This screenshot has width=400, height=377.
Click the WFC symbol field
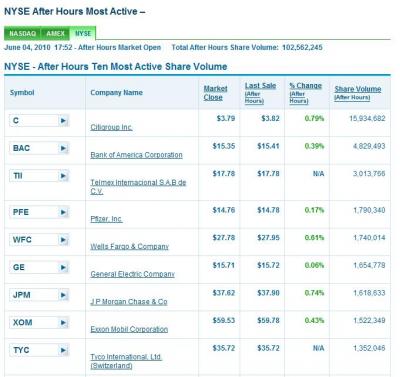[34, 240]
